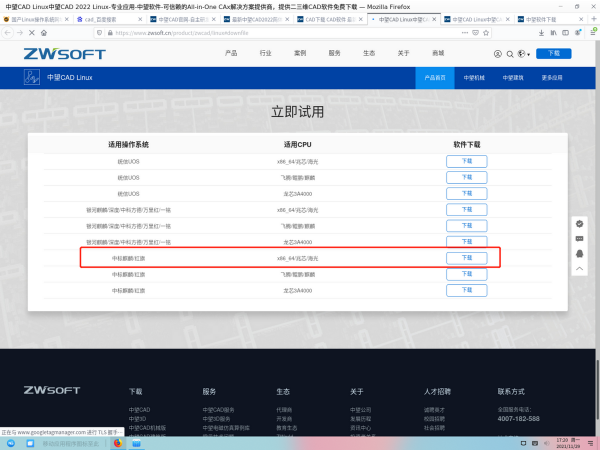
Task: Download the 中标麒麟/红旗 x86_64 version
Action: click(466, 258)
